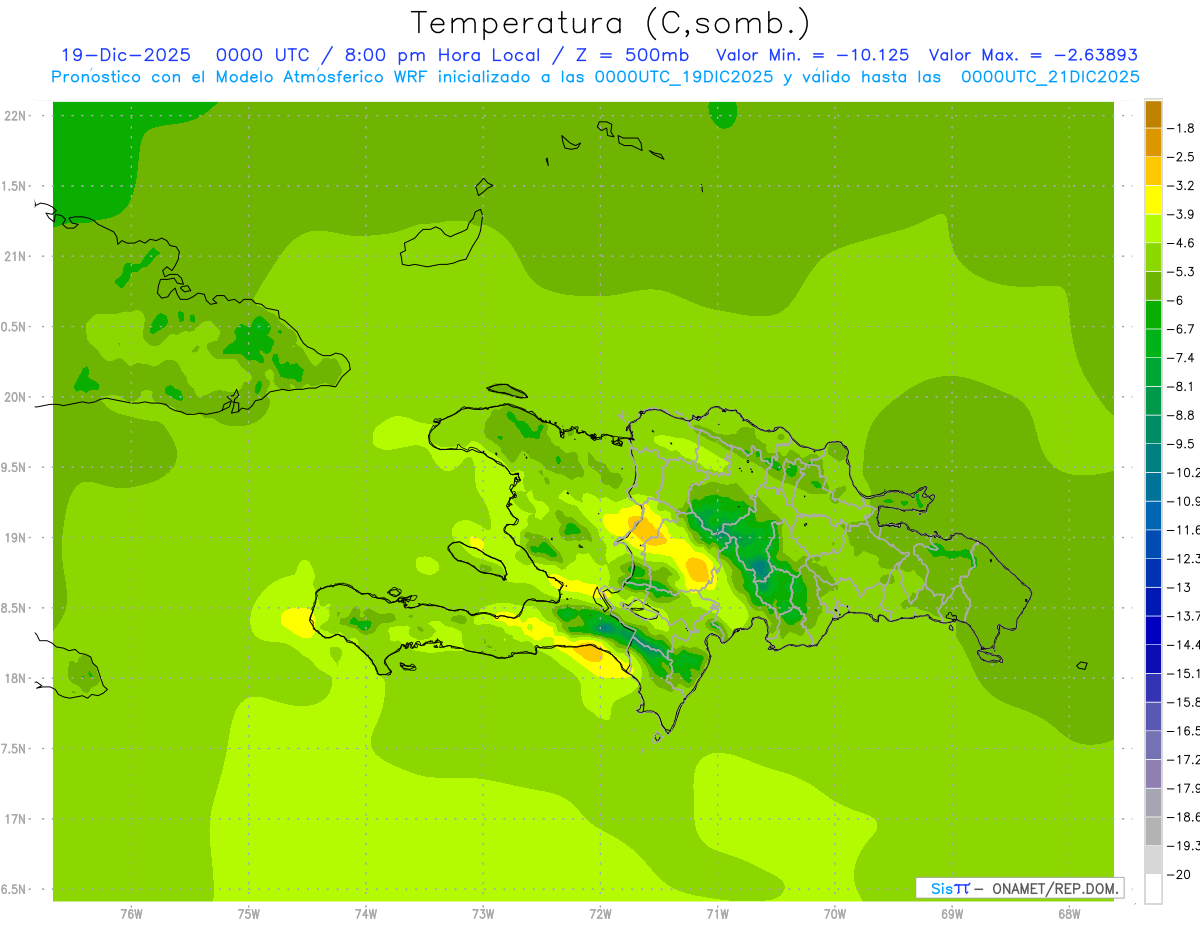Click the '76W' longitude label
The height and width of the screenshot is (927, 1200).
(131, 914)
